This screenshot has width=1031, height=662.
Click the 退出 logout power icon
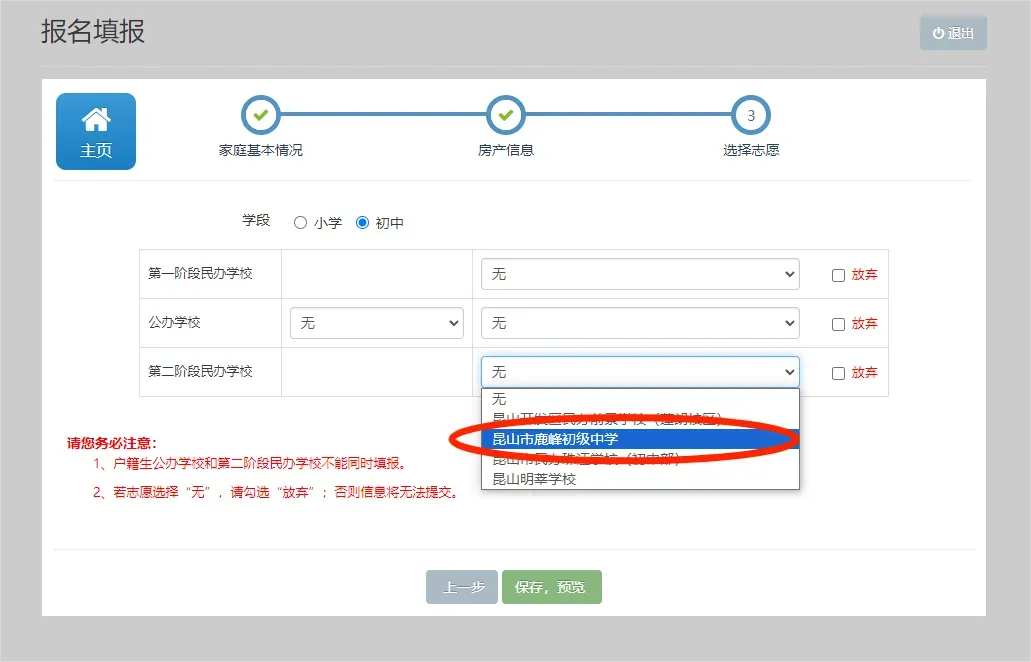[x=937, y=32]
